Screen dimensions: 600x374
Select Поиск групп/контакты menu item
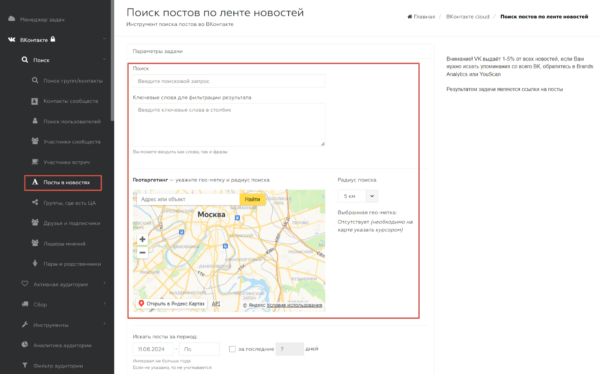point(73,81)
